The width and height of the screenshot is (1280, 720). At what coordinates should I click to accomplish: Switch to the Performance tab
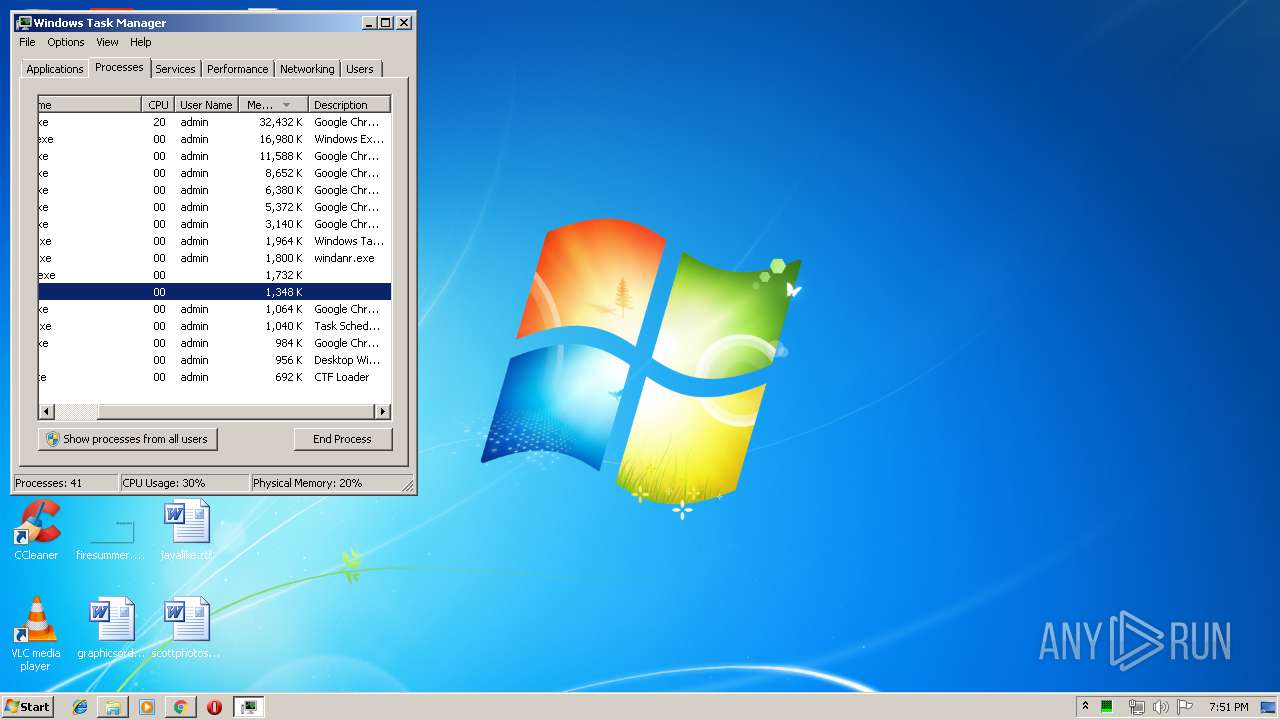[238, 69]
